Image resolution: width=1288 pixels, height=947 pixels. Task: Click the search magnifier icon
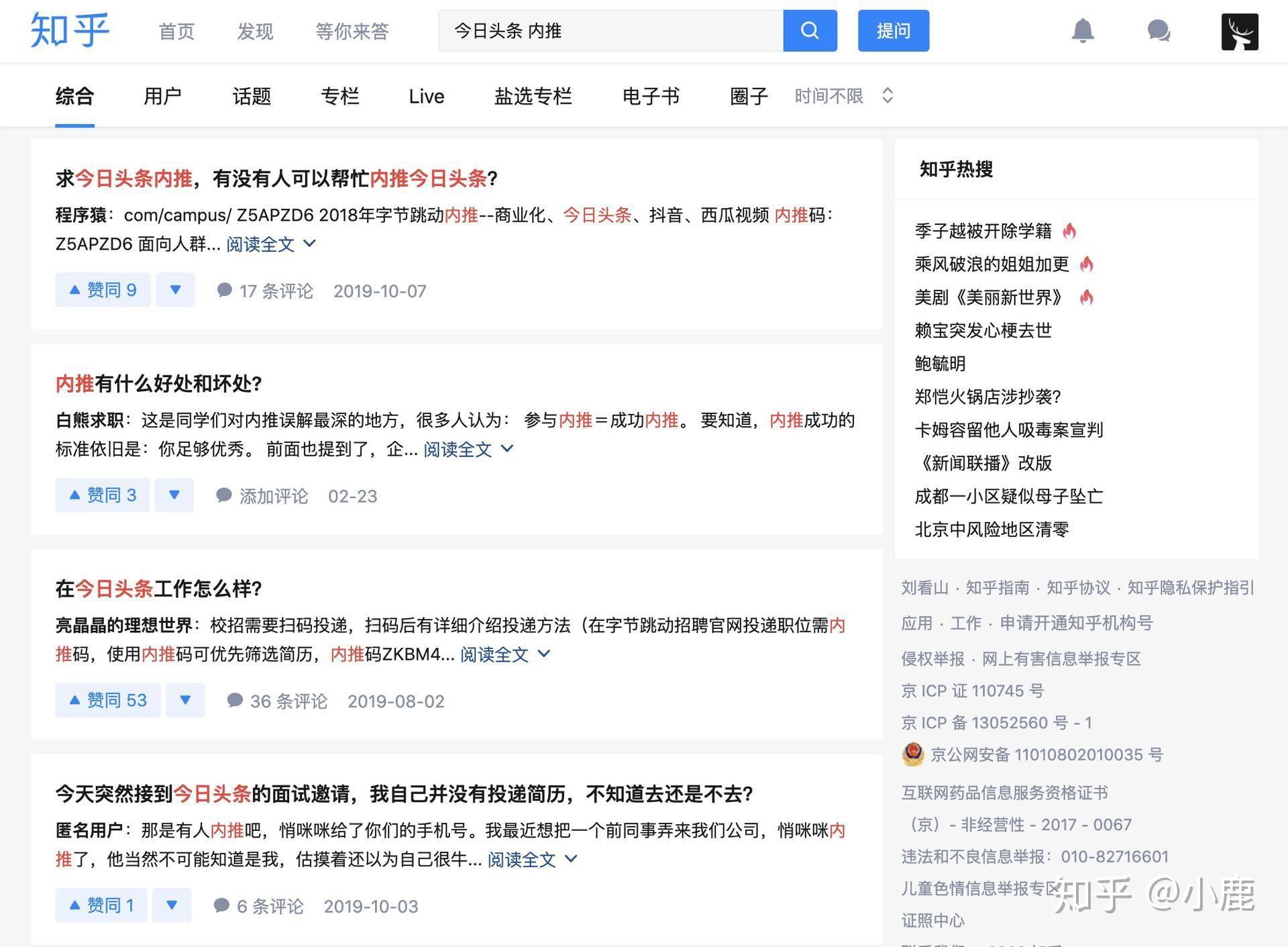click(810, 31)
